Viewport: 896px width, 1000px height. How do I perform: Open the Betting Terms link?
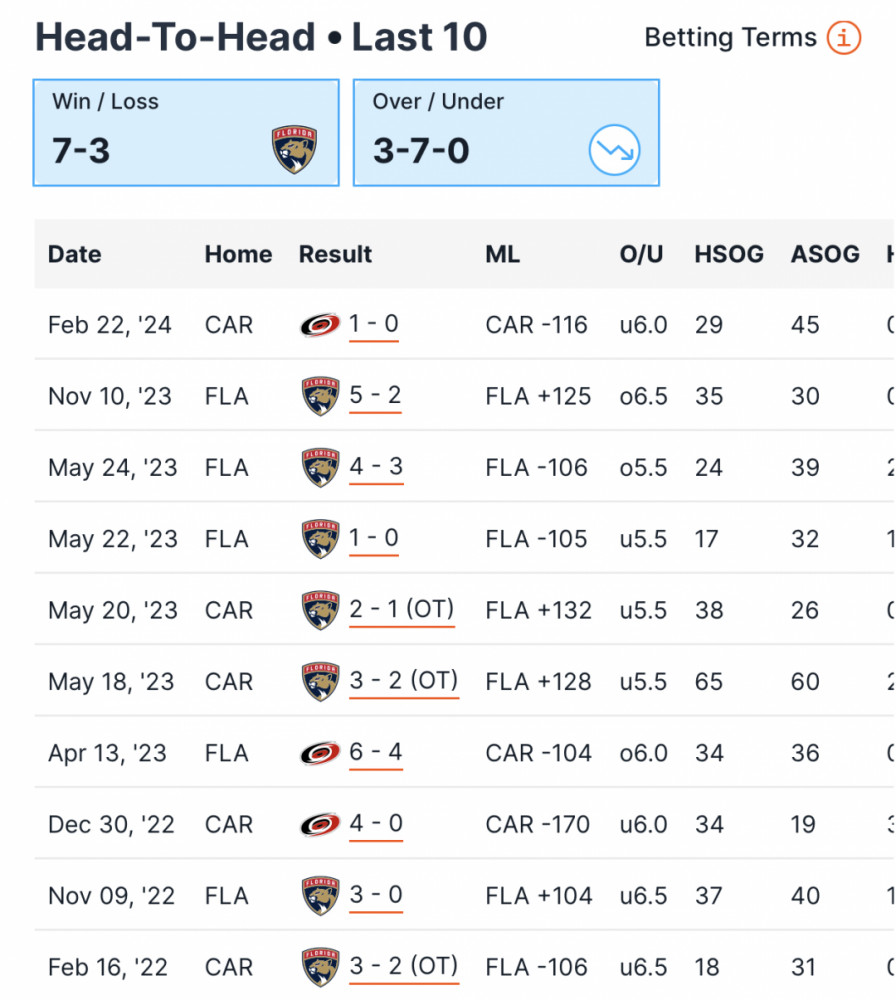(730, 38)
